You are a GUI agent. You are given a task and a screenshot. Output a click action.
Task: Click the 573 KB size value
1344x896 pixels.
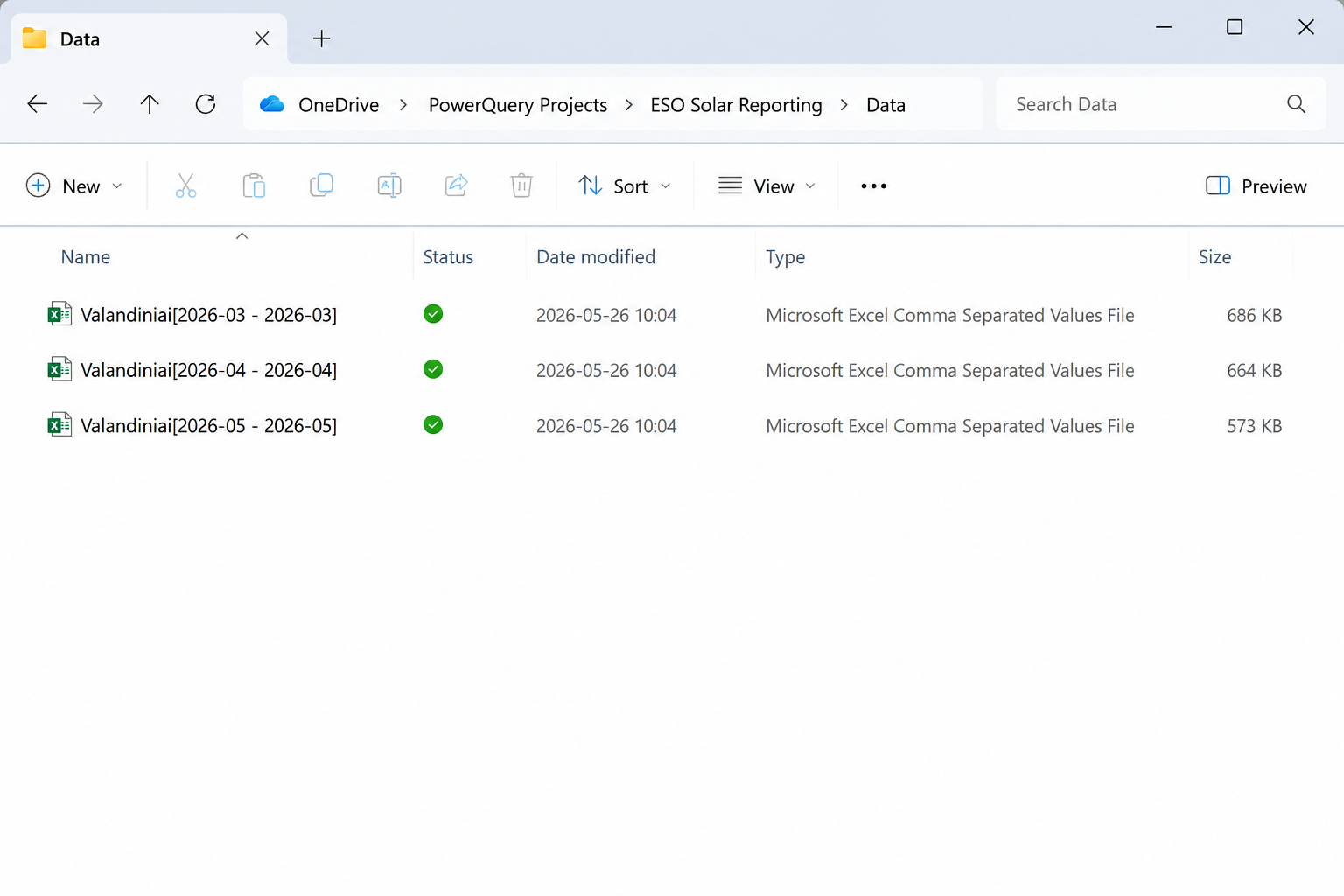click(x=1255, y=425)
